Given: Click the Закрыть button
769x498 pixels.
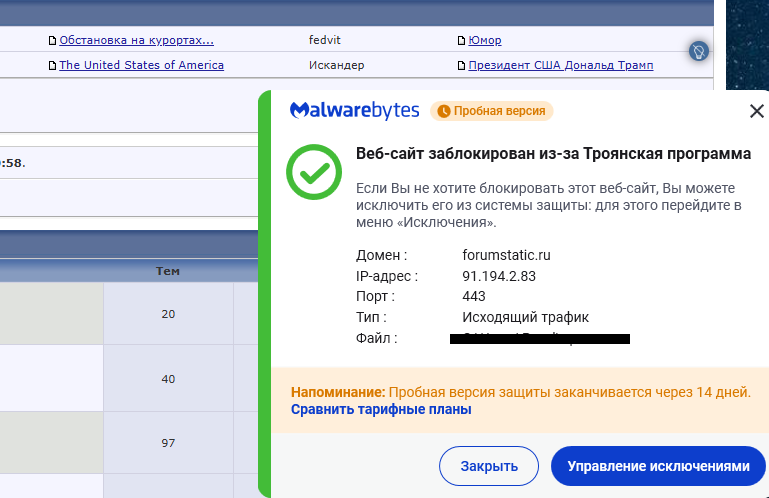Looking at the screenshot, I should point(488,466).
